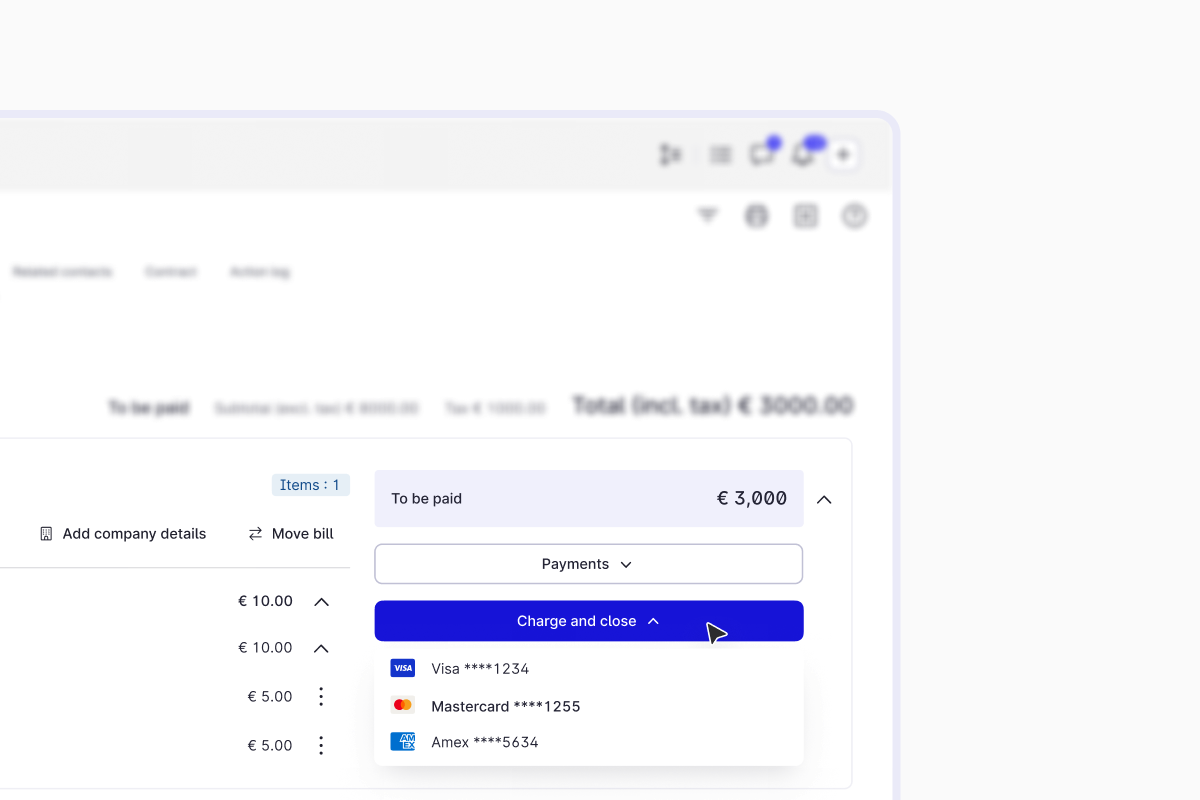This screenshot has width=1200, height=800.
Task: Open the list view icon in header
Action: (x=720, y=155)
